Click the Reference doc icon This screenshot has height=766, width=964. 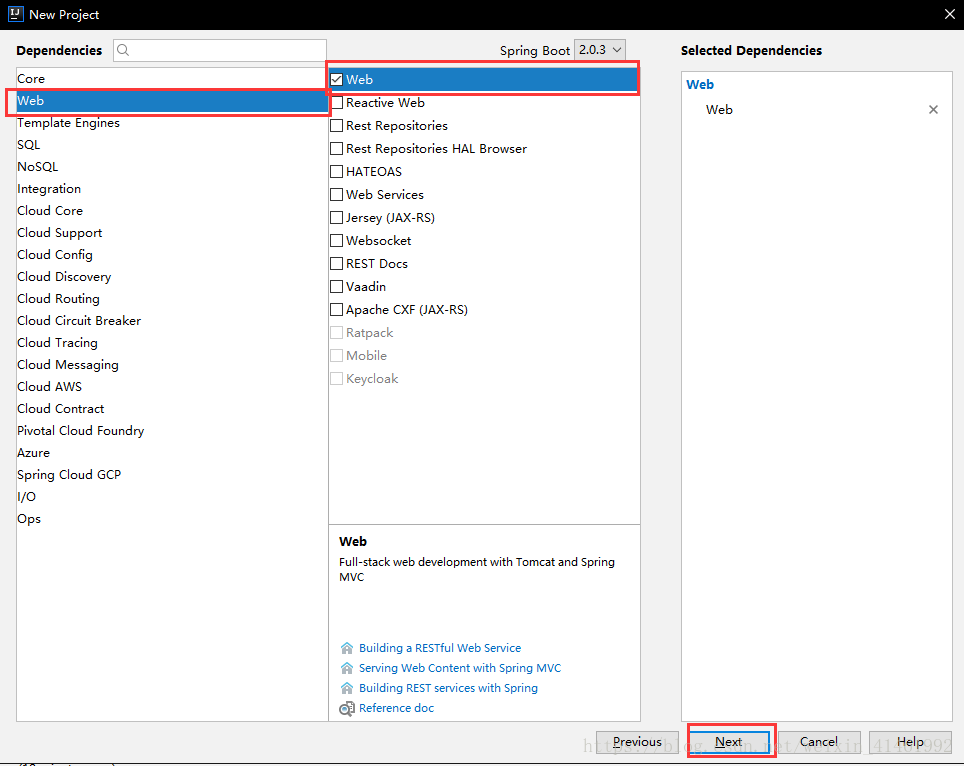click(x=347, y=708)
